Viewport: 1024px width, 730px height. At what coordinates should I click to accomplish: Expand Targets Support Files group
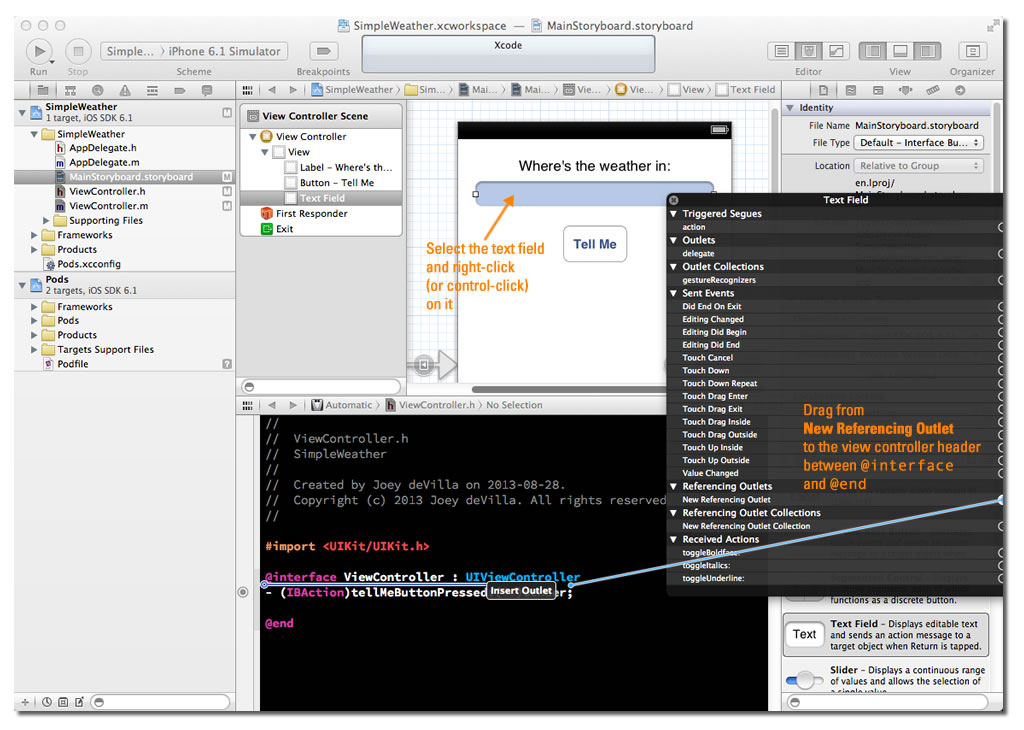click(x=34, y=350)
